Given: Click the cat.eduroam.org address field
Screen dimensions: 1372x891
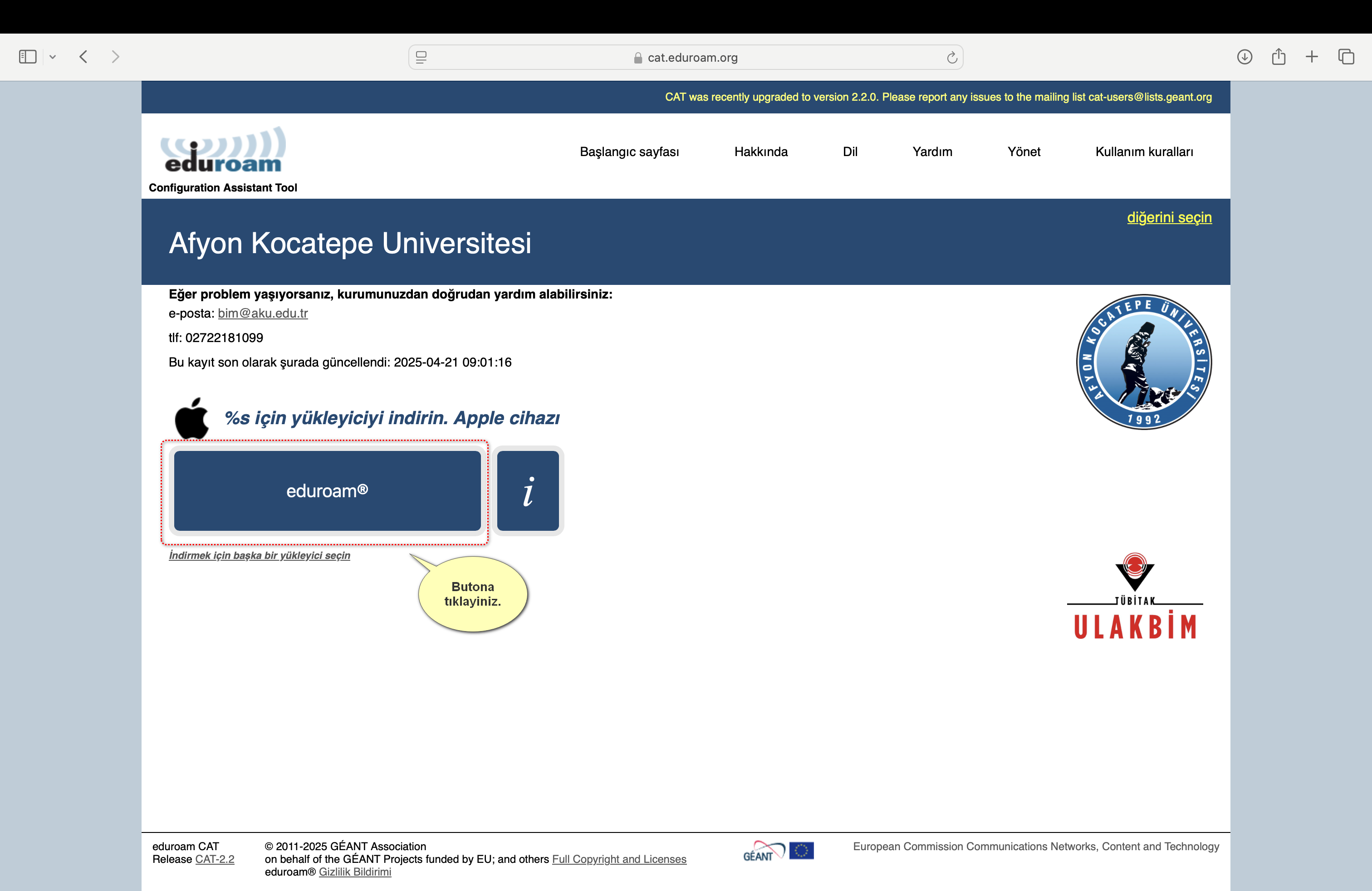Looking at the screenshot, I should pyautogui.click(x=686, y=57).
